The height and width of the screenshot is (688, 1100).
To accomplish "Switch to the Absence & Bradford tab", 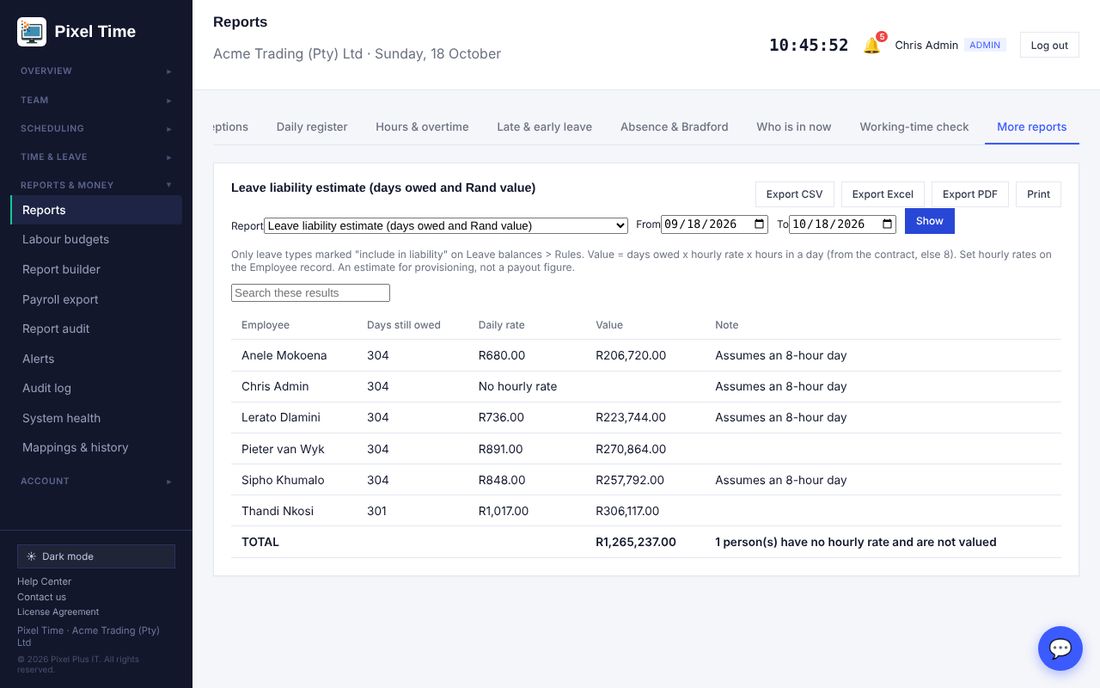I will [674, 127].
